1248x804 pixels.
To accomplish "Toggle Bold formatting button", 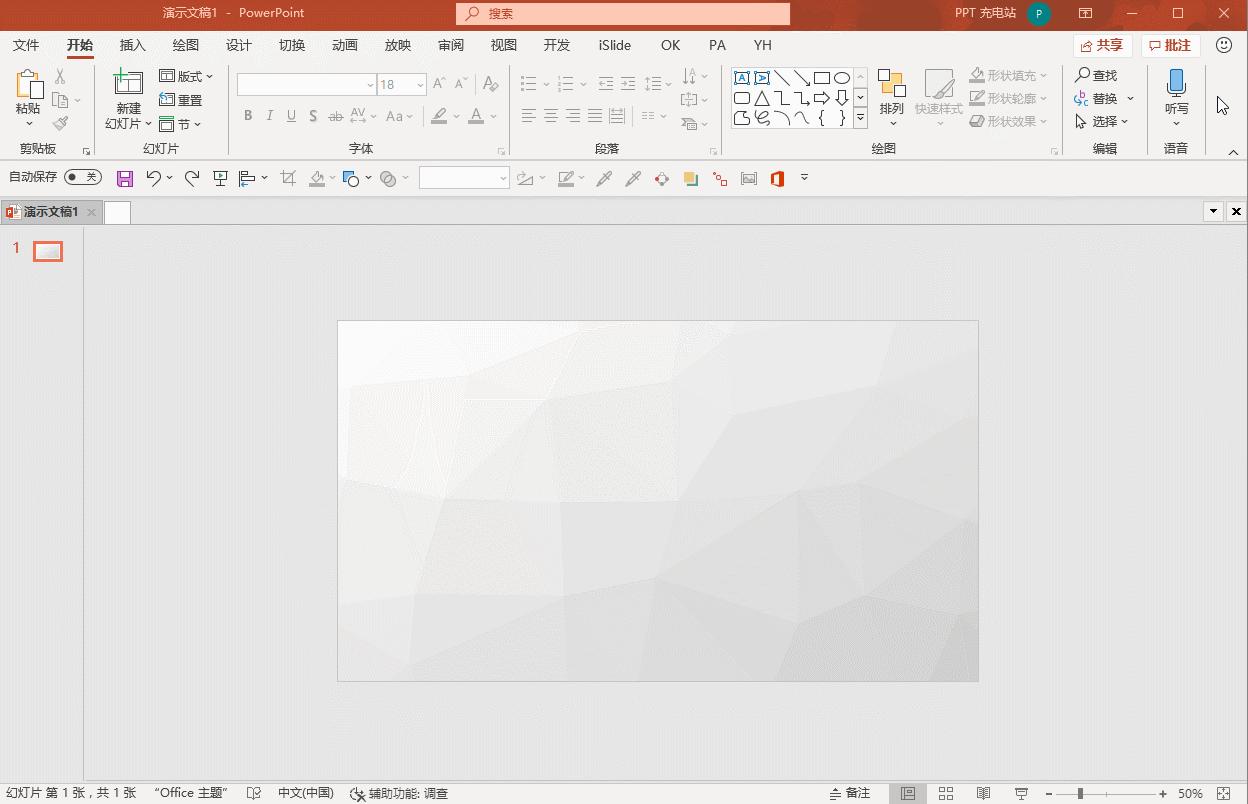I will pyautogui.click(x=248, y=116).
